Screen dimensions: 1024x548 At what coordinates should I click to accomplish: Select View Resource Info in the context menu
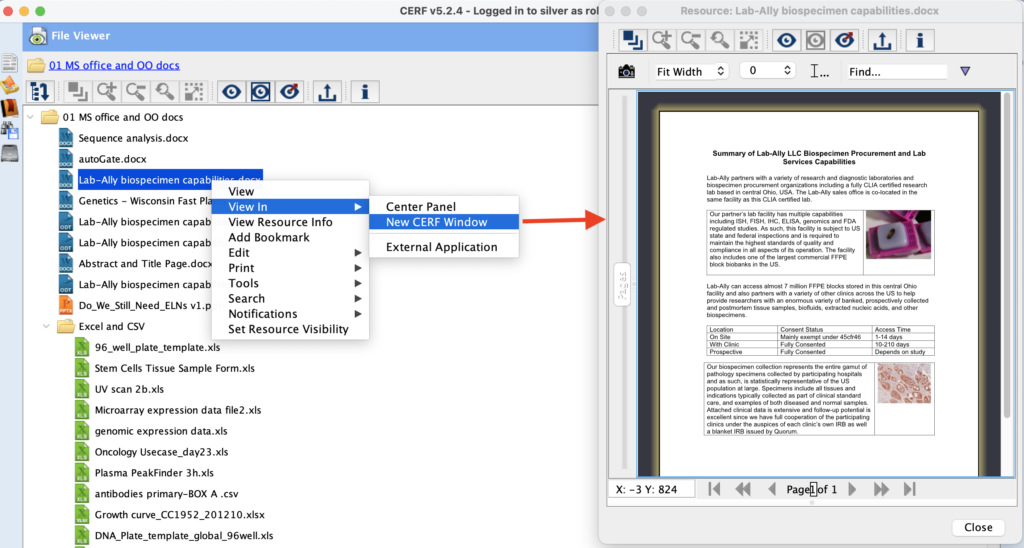pyautogui.click(x=280, y=222)
